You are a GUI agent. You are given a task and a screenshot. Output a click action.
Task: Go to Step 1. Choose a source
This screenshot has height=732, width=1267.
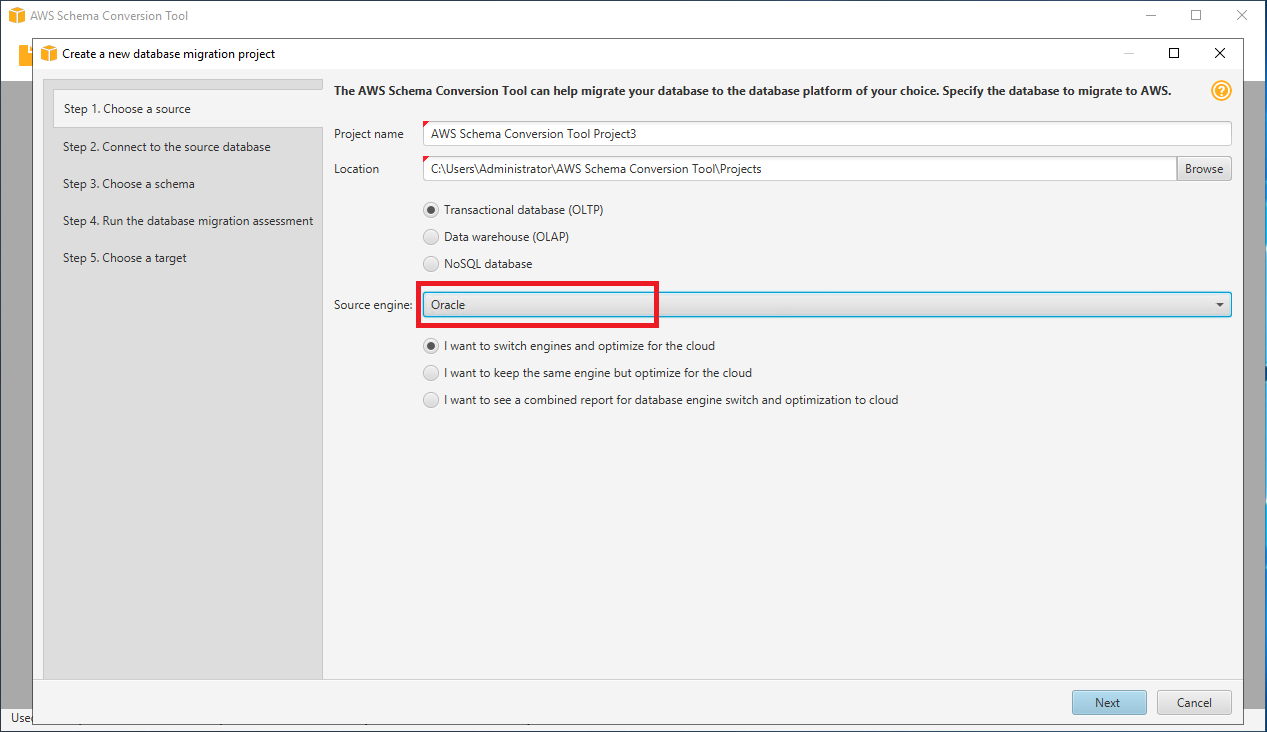[x=188, y=109]
